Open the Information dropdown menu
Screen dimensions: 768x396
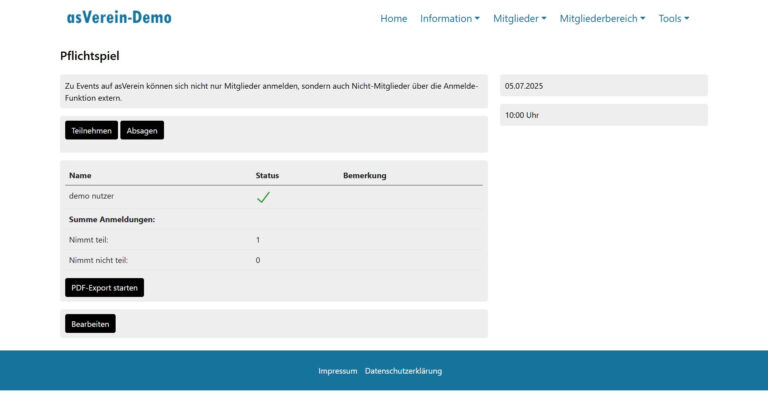click(x=450, y=19)
